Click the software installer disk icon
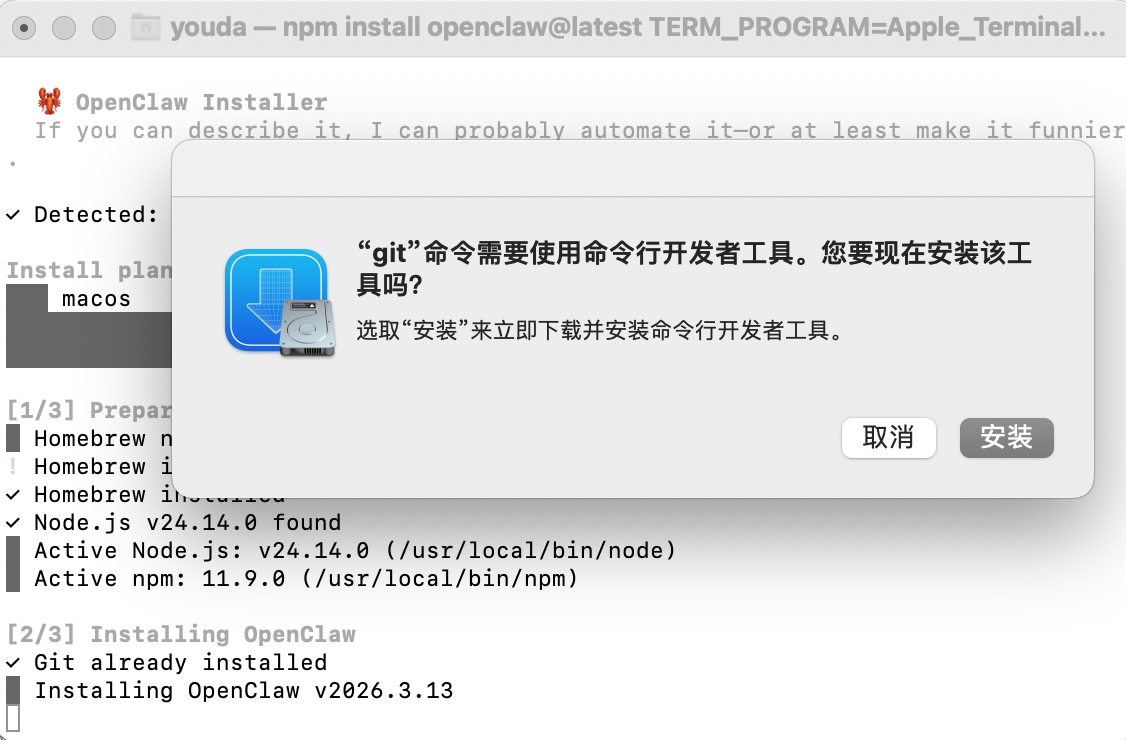This screenshot has height=740, width=1126. click(280, 303)
